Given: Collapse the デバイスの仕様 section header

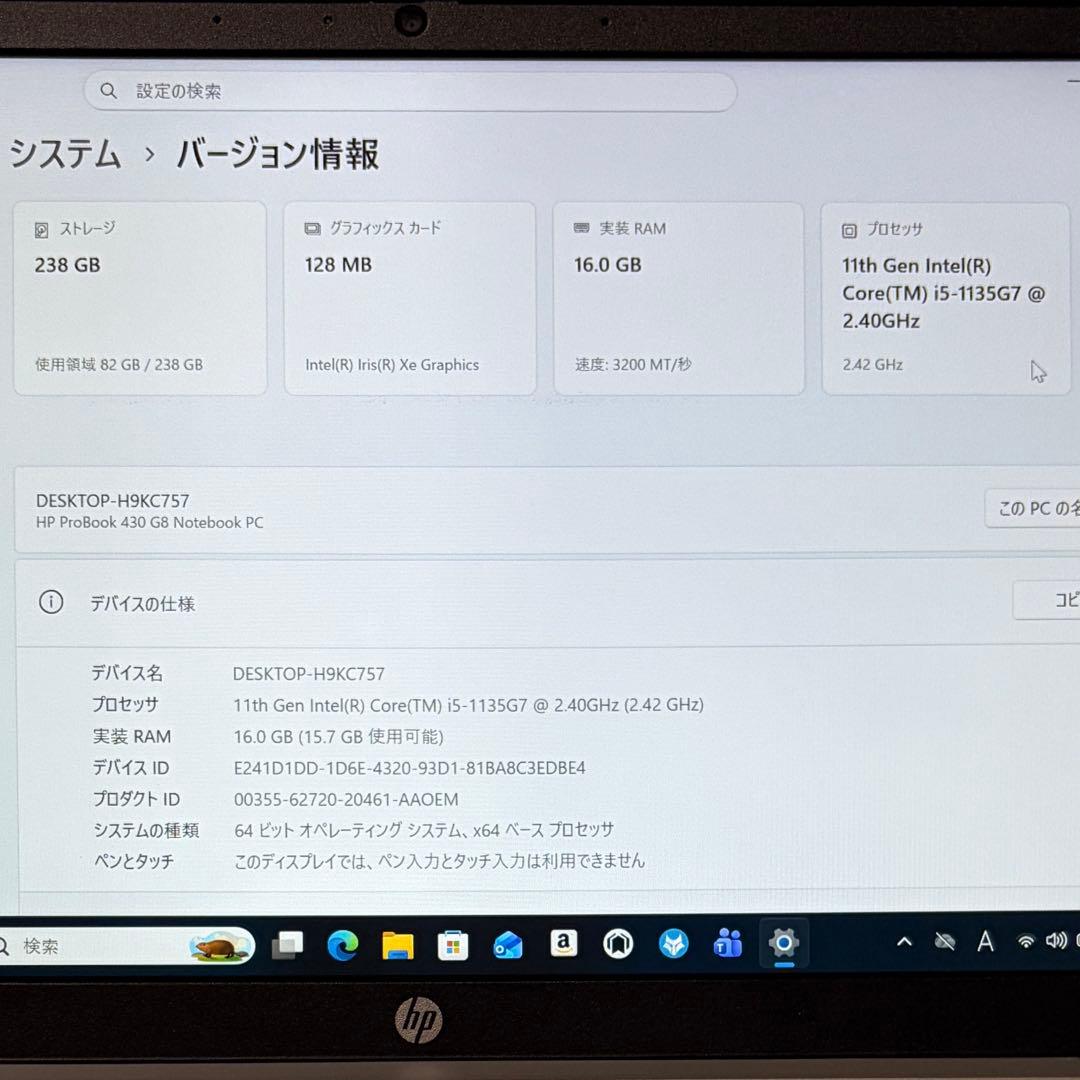Looking at the screenshot, I should (x=548, y=603).
